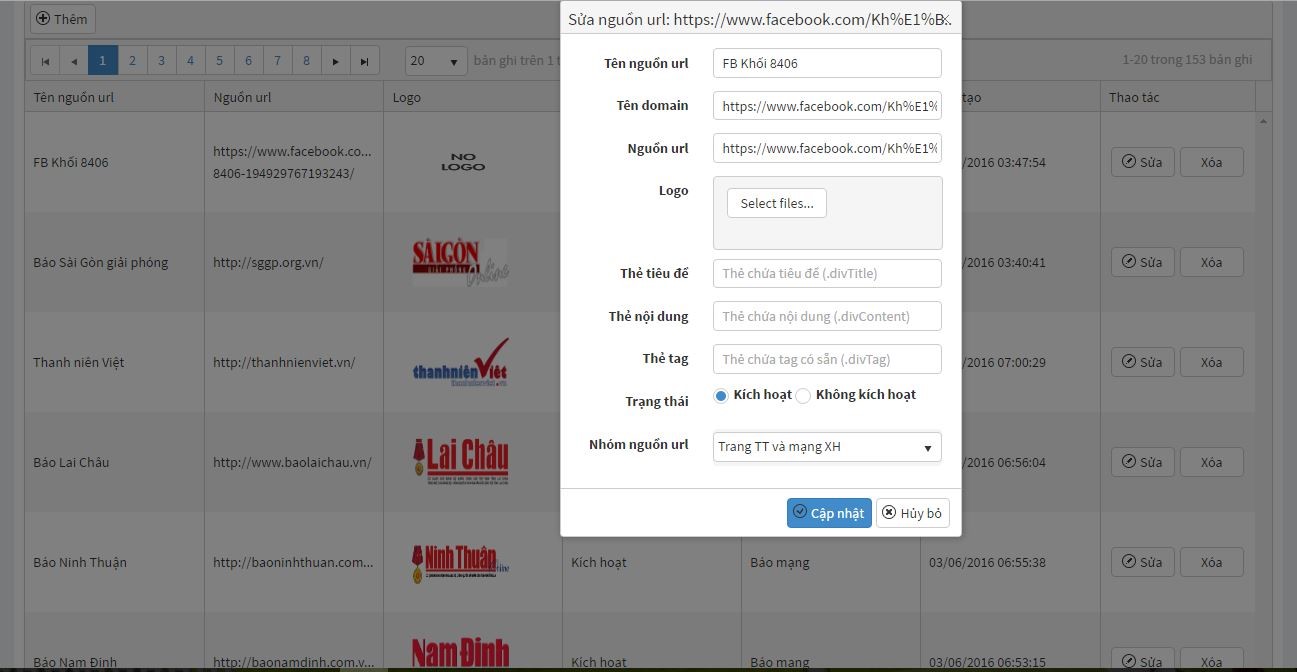Delete Báo Lai Châu row with Xóa
The height and width of the screenshot is (672, 1297).
tap(1211, 462)
